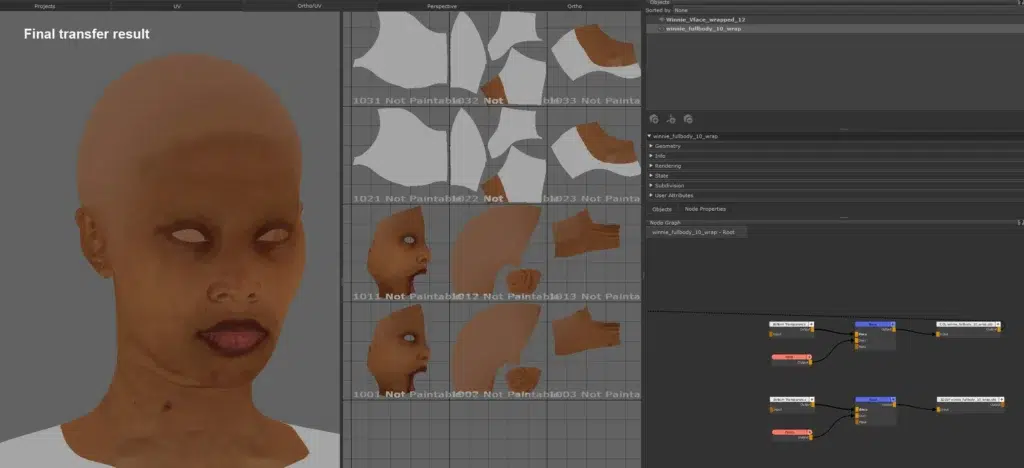The height and width of the screenshot is (468, 1024).
Task: Select UV patch 1002
Action: click(498, 352)
